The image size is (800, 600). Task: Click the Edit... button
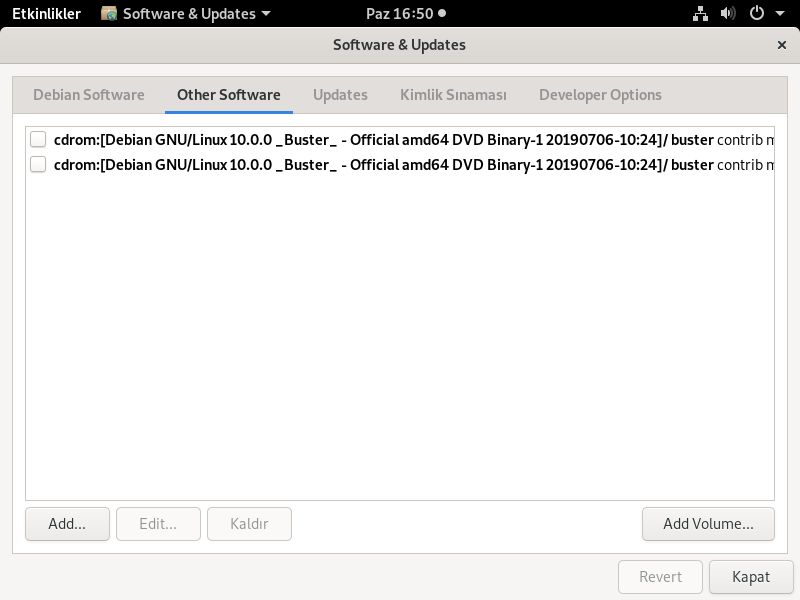158,524
